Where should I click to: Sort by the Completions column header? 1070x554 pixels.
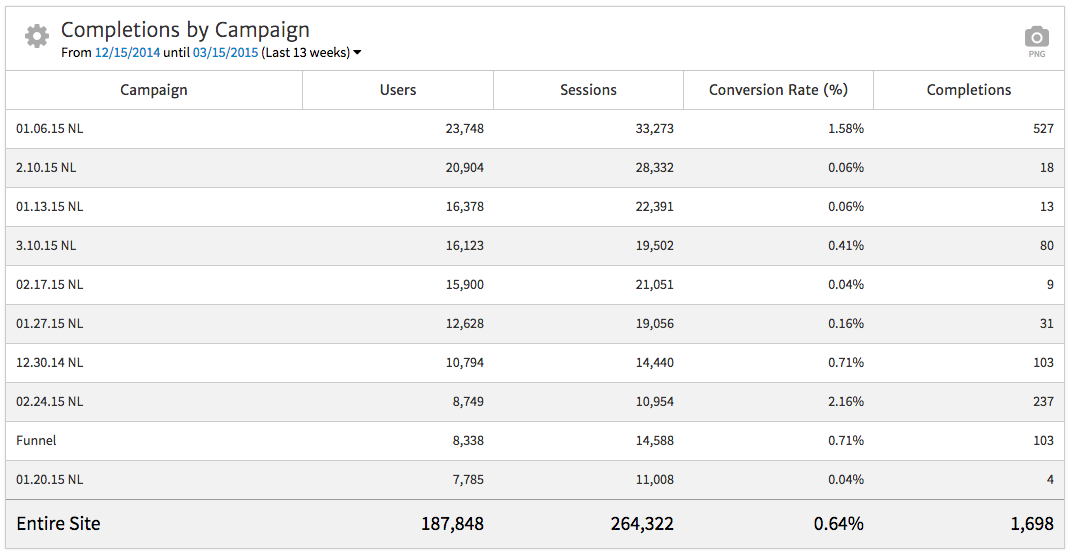pyautogui.click(x=968, y=90)
